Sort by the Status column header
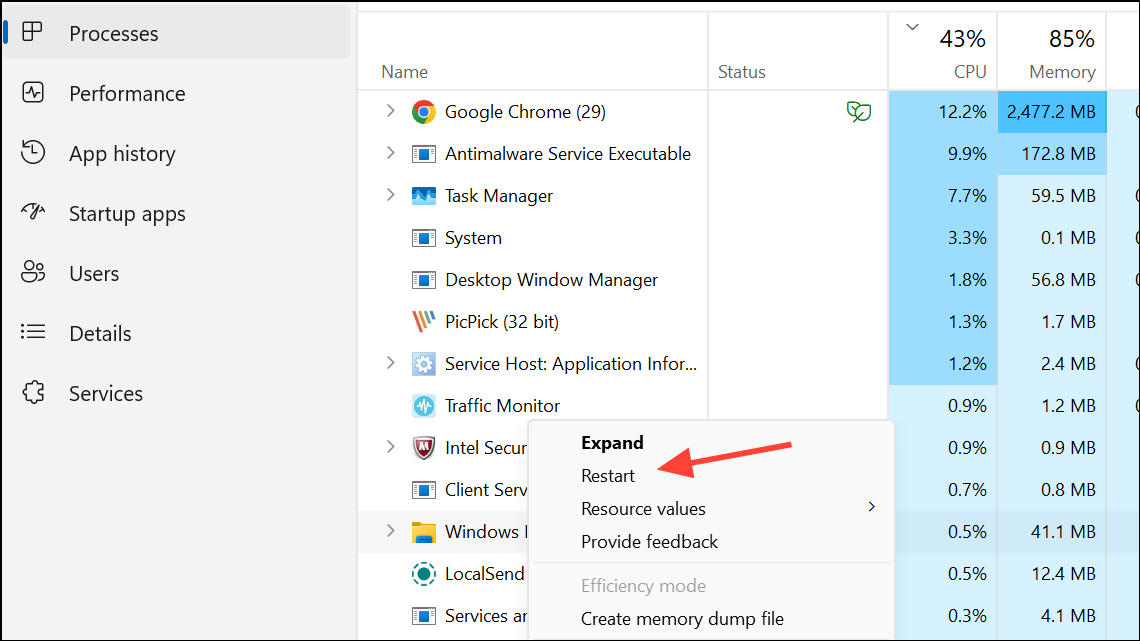The height and width of the screenshot is (641, 1140). coord(742,72)
